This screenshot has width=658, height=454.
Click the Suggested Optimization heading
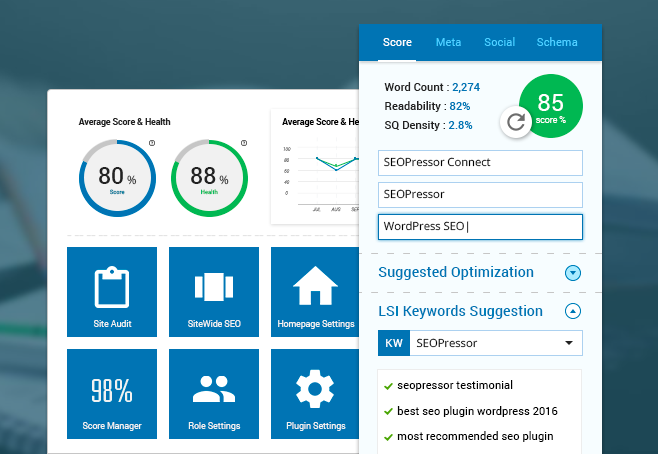(456, 272)
